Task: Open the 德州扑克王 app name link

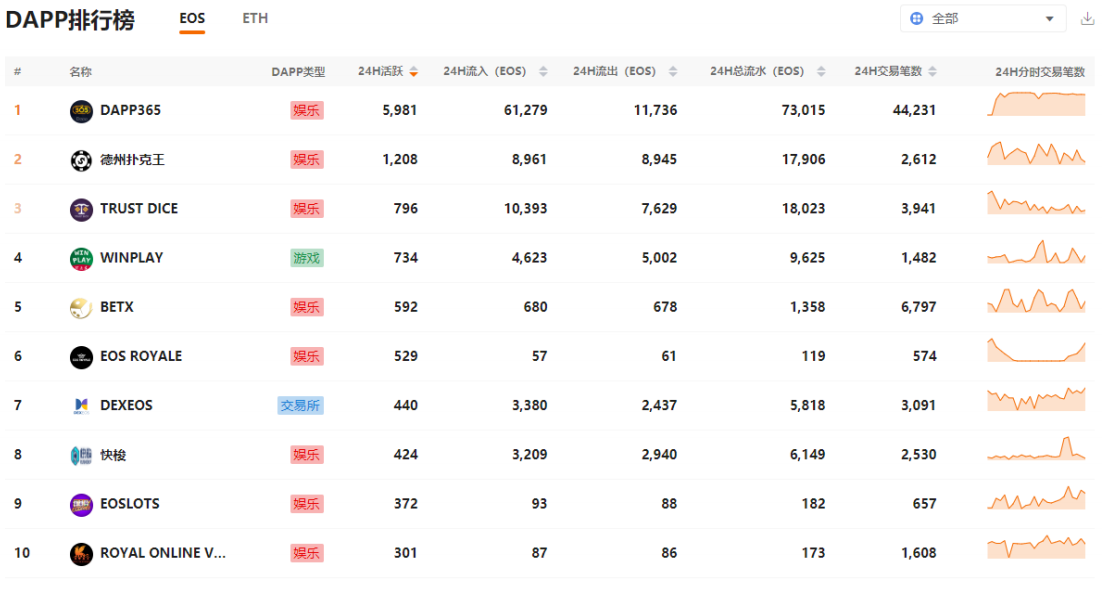Action: pyautogui.click(x=132, y=160)
